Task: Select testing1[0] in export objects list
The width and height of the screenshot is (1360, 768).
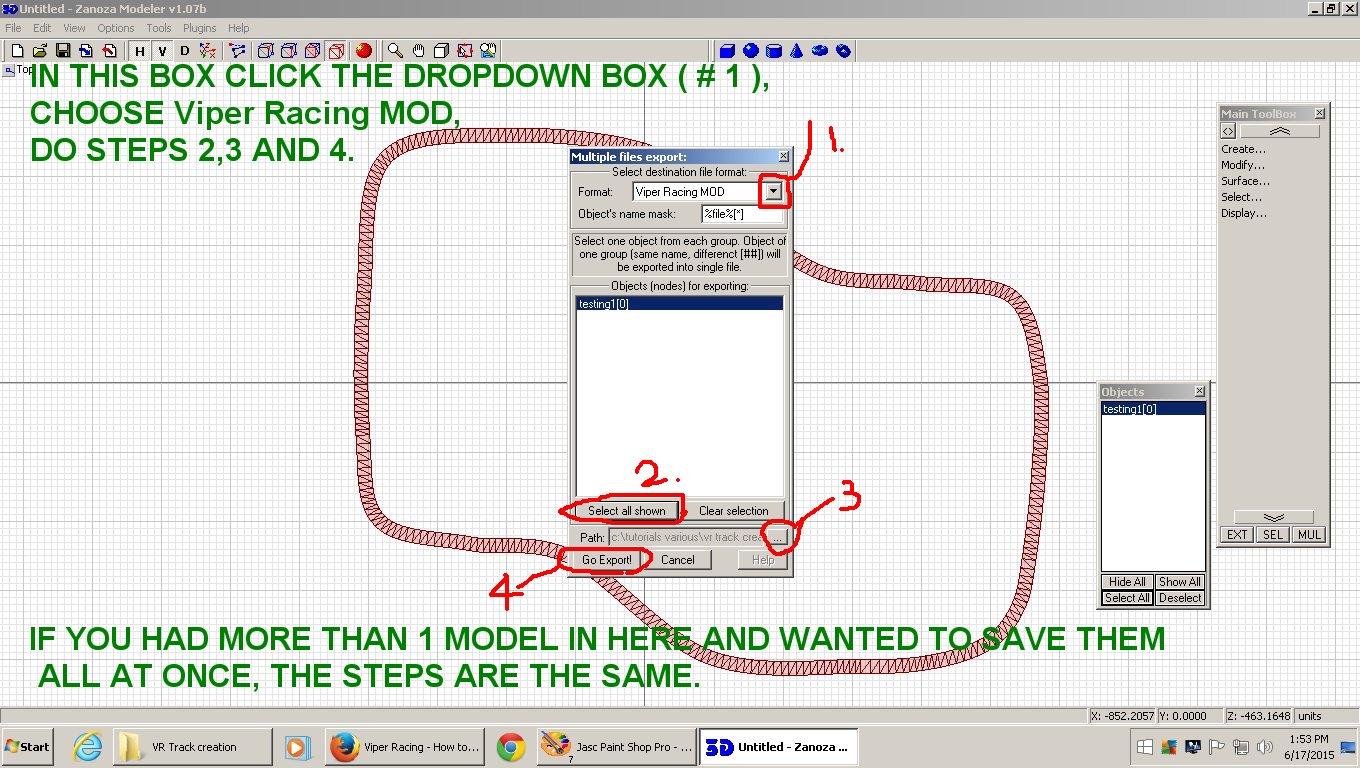Action: click(680, 303)
